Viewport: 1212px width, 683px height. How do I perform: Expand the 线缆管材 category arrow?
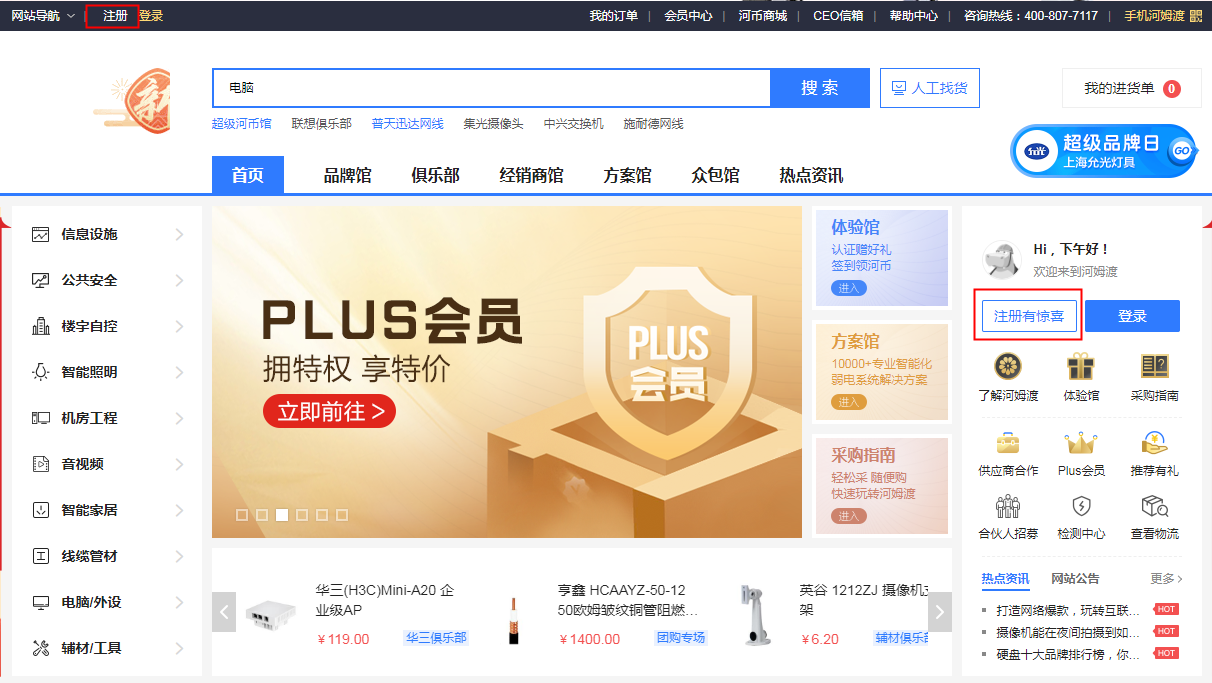(180, 556)
